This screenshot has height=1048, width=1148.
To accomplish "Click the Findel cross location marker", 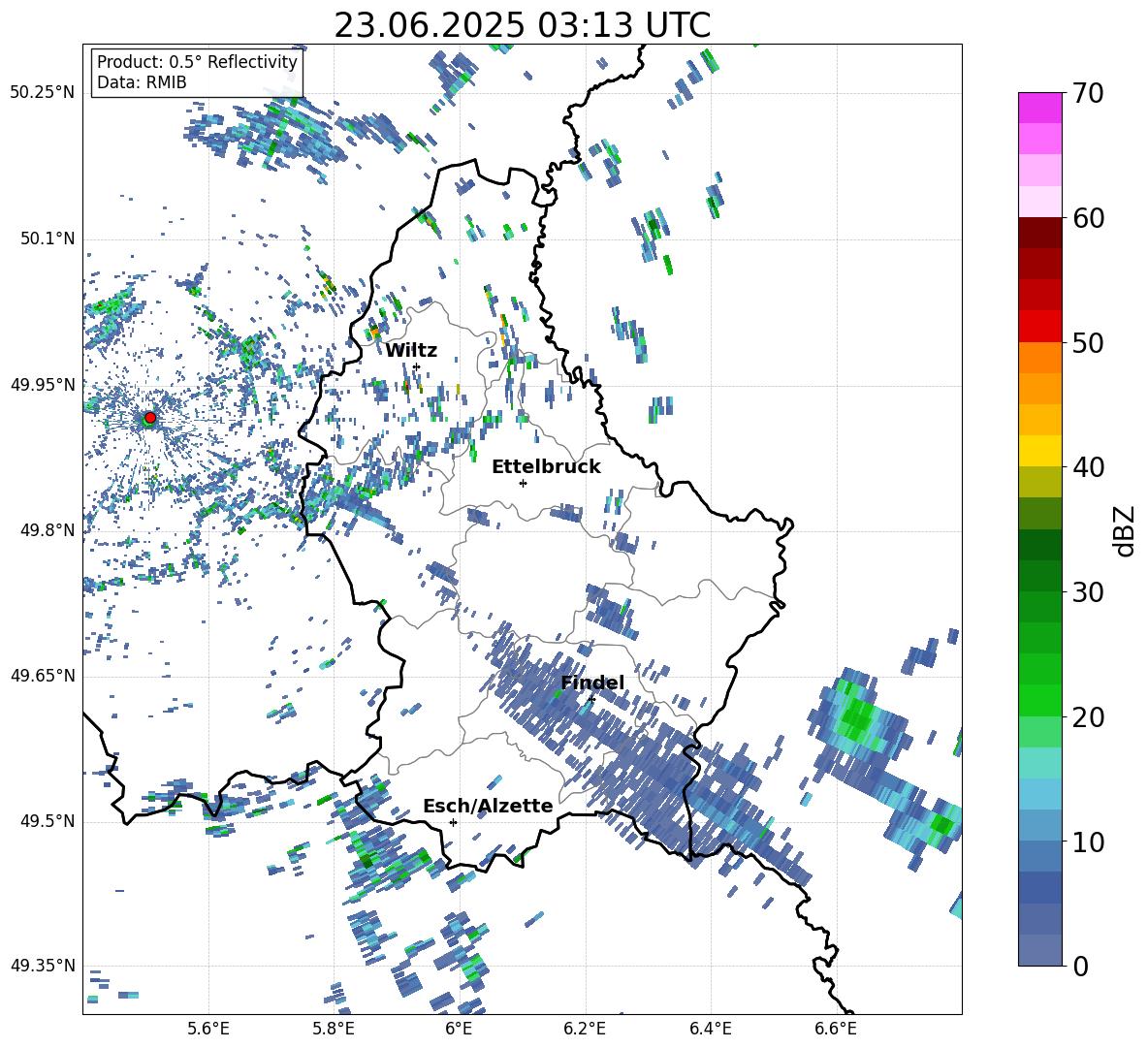I will click(x=591, y=700).
